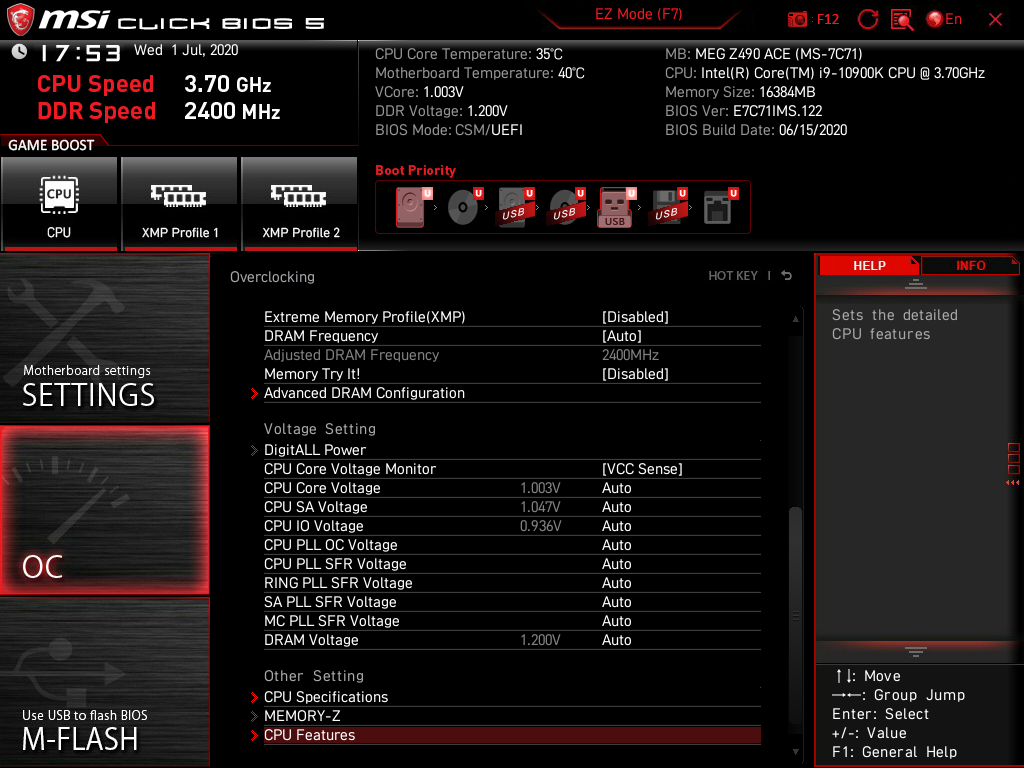Viewport: 1024px width, 768px height.
Task: Click the HOT KEY label
Action: click(x=733, y=276)
